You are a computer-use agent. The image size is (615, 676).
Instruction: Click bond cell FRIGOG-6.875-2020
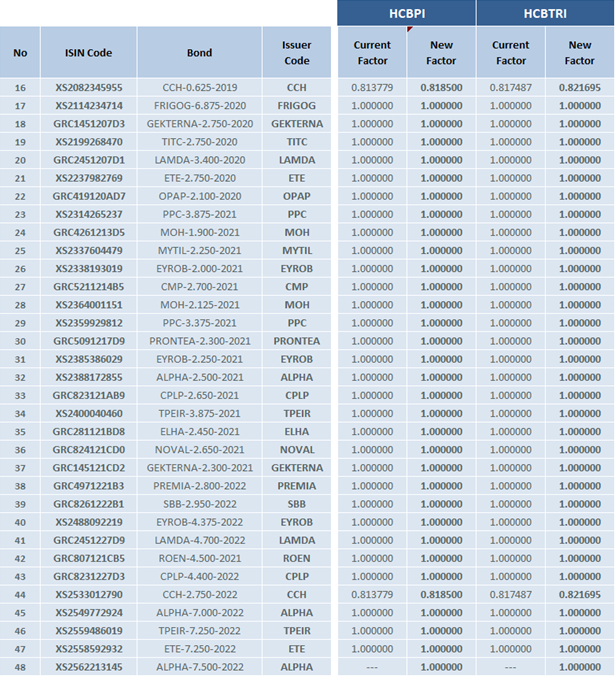pos(199,106)
